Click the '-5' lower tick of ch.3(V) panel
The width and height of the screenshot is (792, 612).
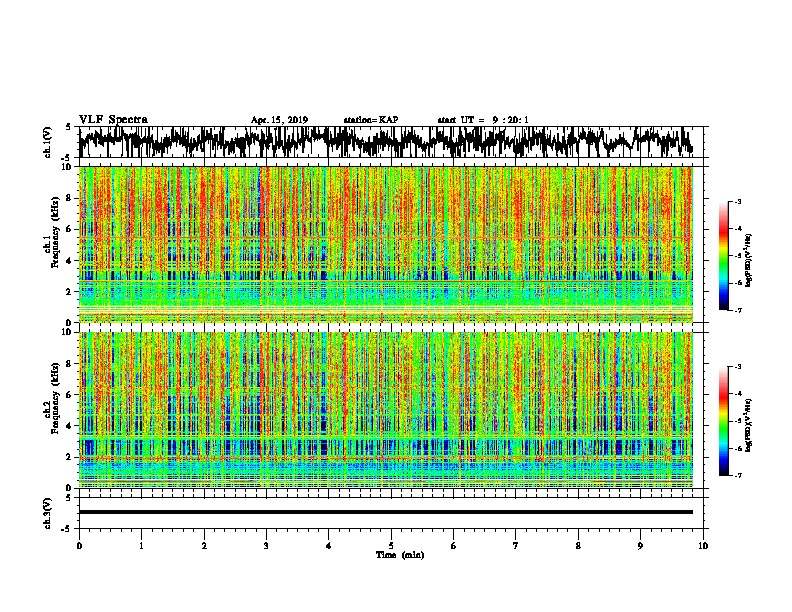[67, 529]
